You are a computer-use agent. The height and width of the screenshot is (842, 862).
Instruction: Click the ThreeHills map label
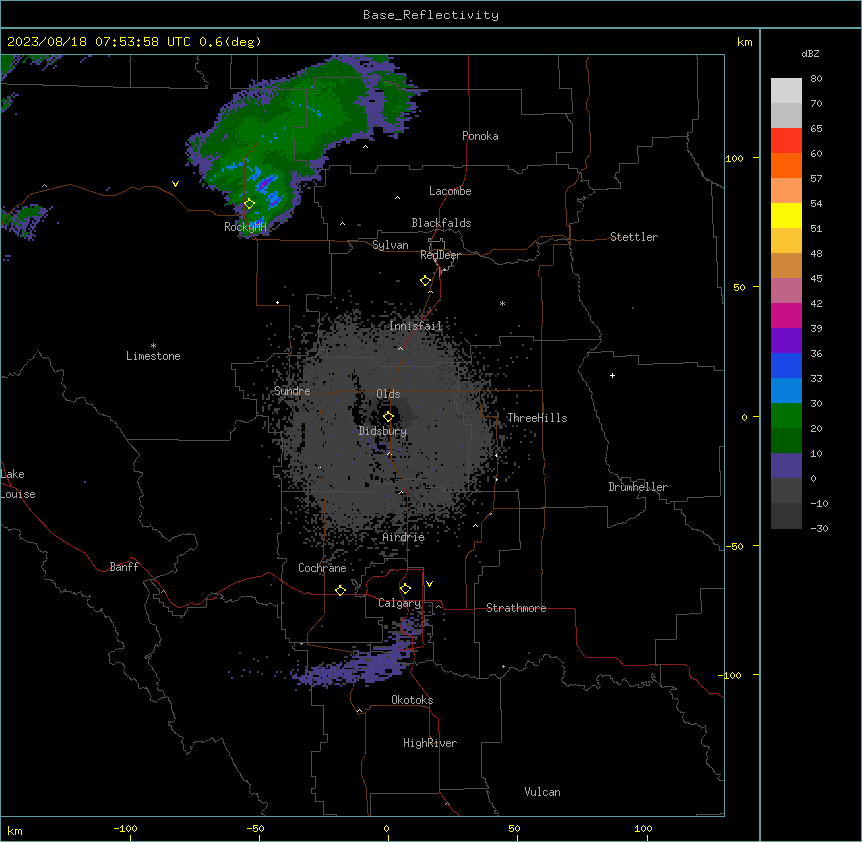537,418
